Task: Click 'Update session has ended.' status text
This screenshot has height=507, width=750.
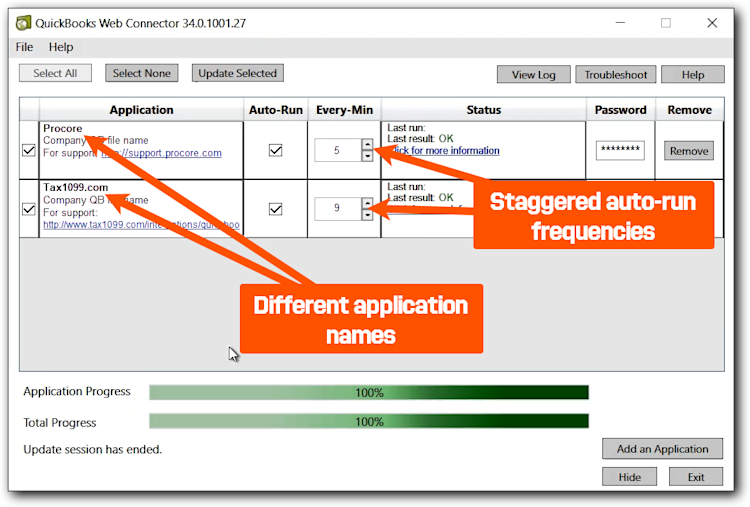Action: coord(93,449)
